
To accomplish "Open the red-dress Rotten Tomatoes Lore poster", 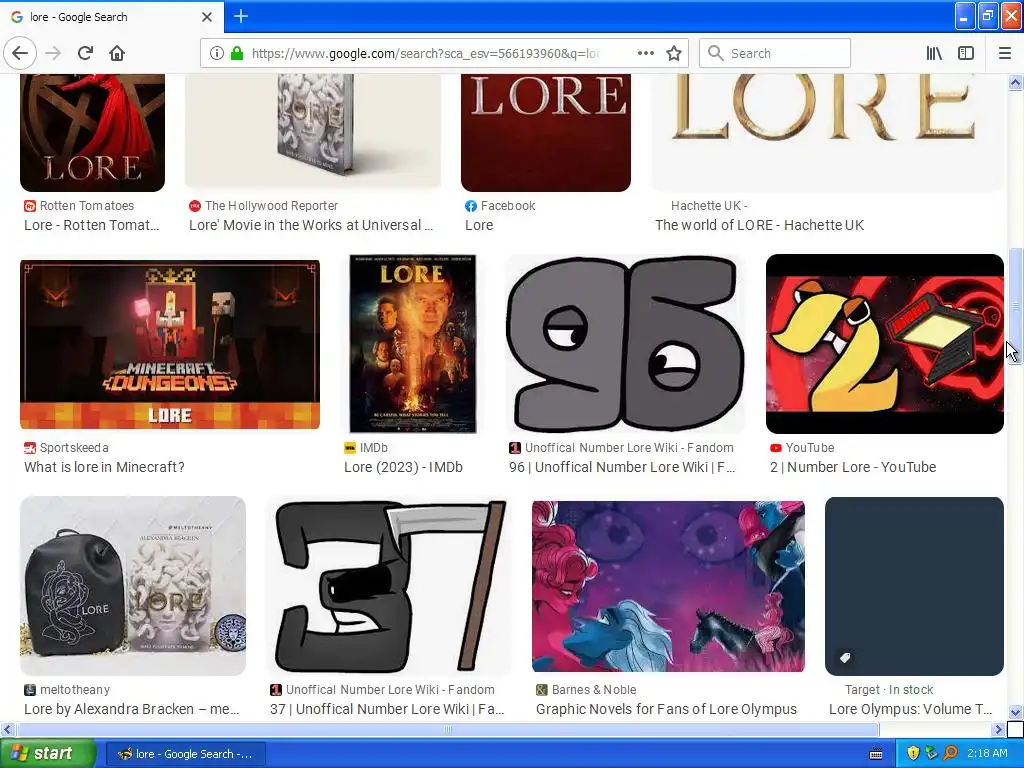I will (x=92, y=133).
